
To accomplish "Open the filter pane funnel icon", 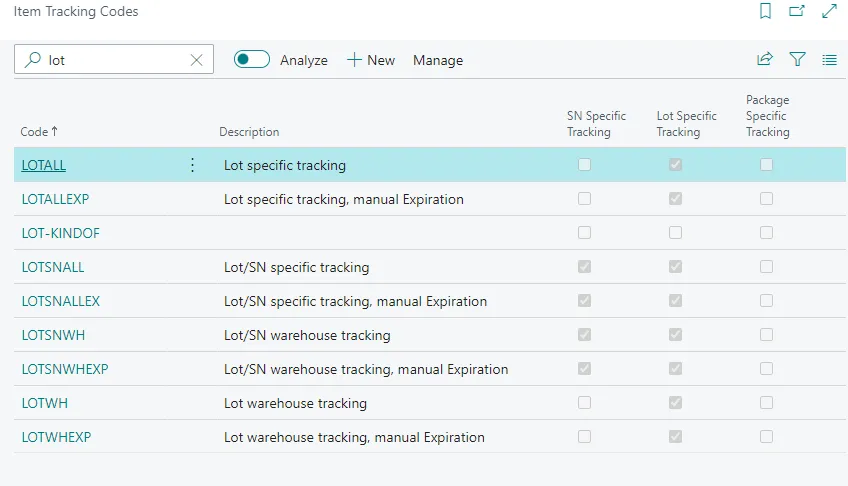I will click(x=797, y=60).
